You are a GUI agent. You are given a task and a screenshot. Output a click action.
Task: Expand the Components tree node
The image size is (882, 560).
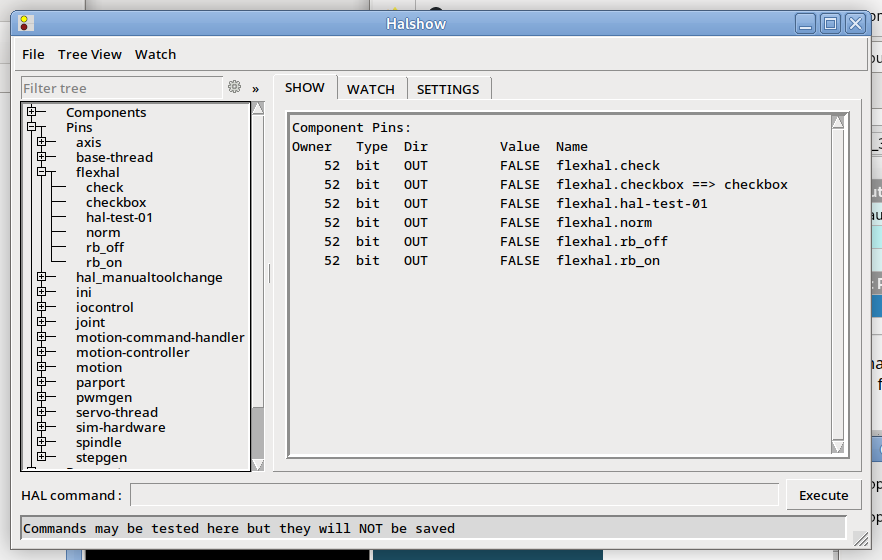point(32,112)
